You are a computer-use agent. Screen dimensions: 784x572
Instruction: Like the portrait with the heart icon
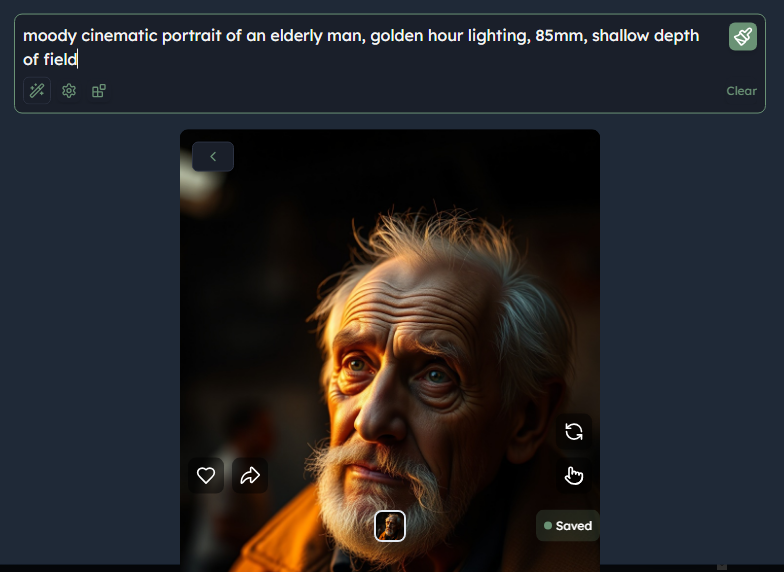[206, 475]
